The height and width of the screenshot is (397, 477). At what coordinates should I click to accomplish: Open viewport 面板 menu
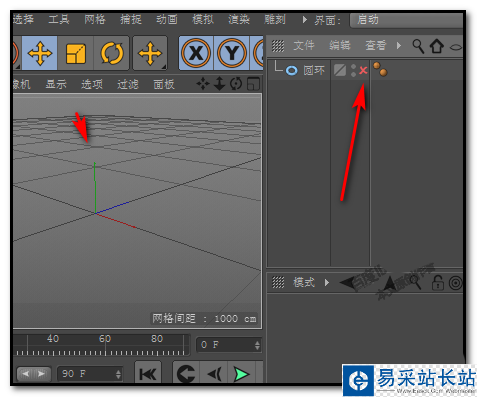point(164,84)
